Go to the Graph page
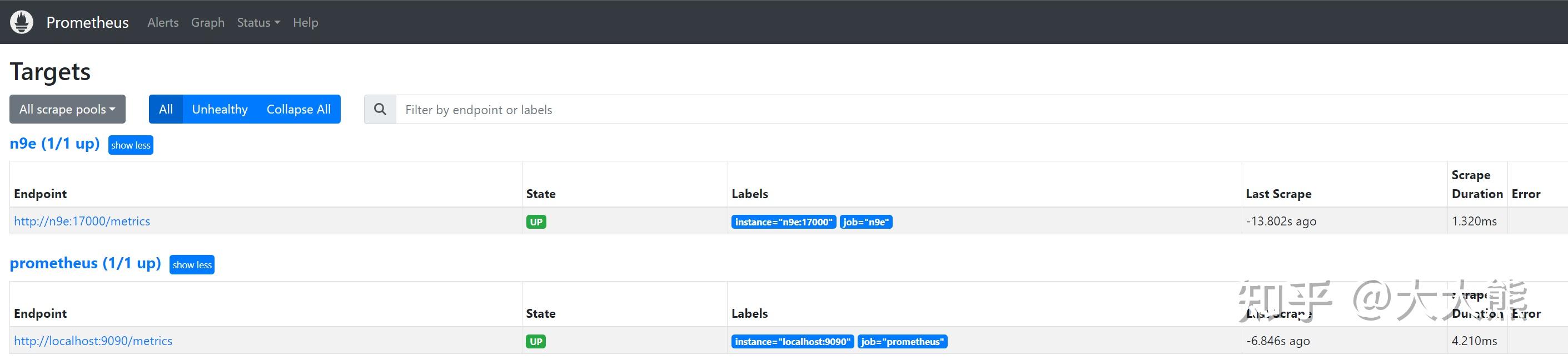 pyautogui.click(x=207, y=23)
